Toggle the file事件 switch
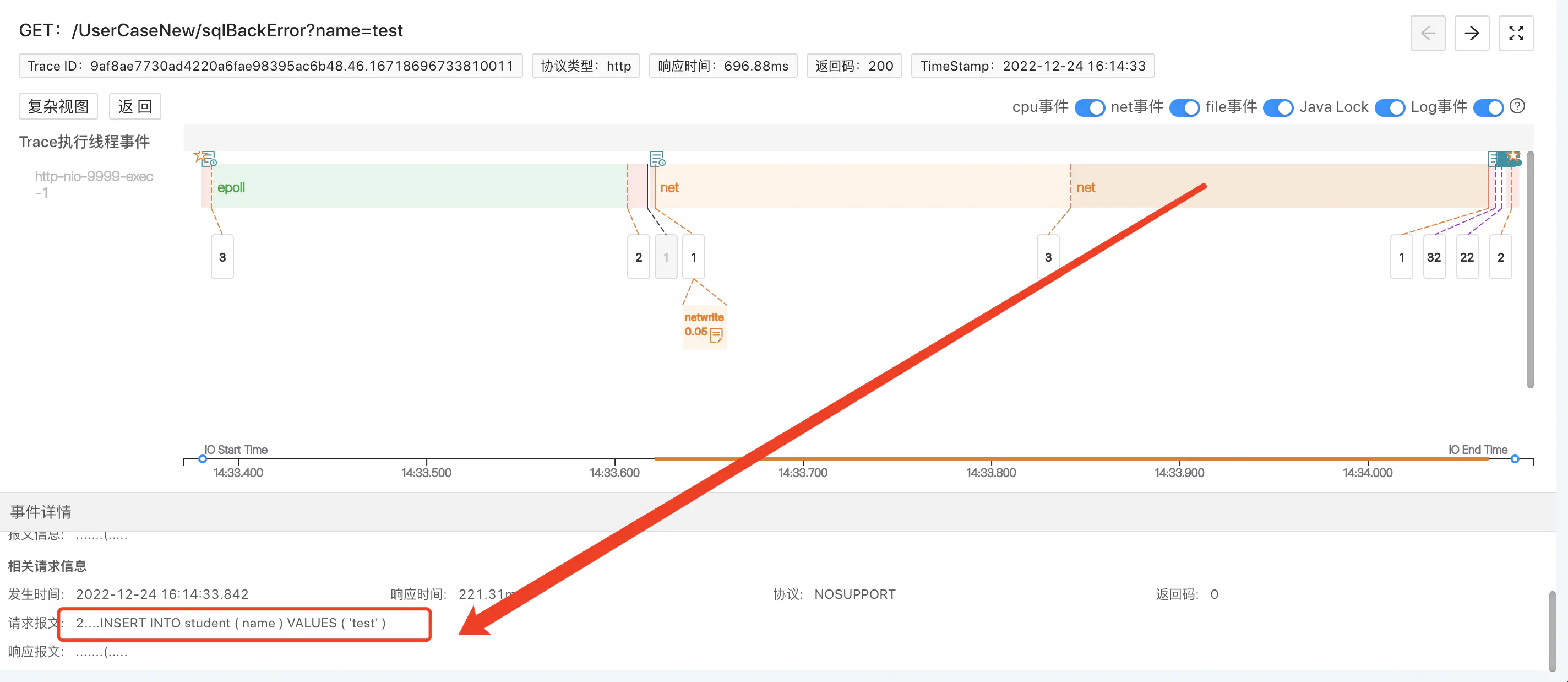The width and height of the screenshot is (1568, 682). pos(1278,108)
